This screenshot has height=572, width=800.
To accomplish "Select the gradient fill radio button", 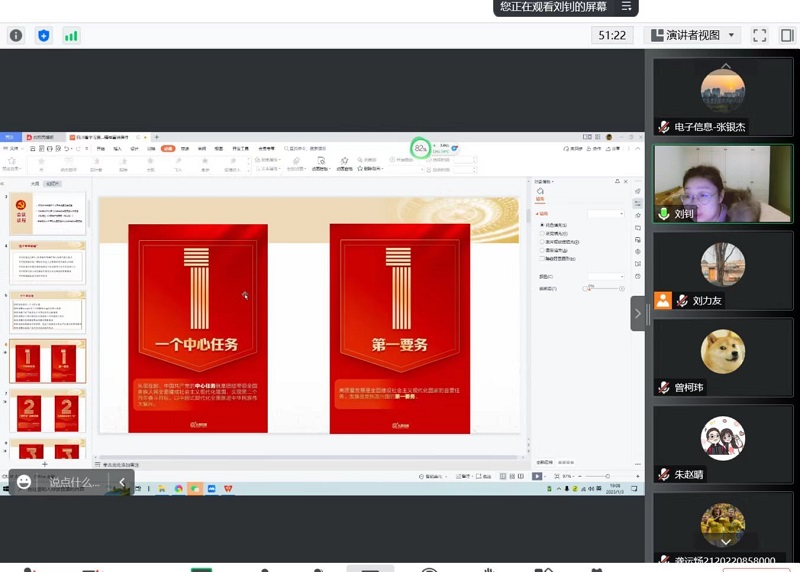I will (542, 234).
